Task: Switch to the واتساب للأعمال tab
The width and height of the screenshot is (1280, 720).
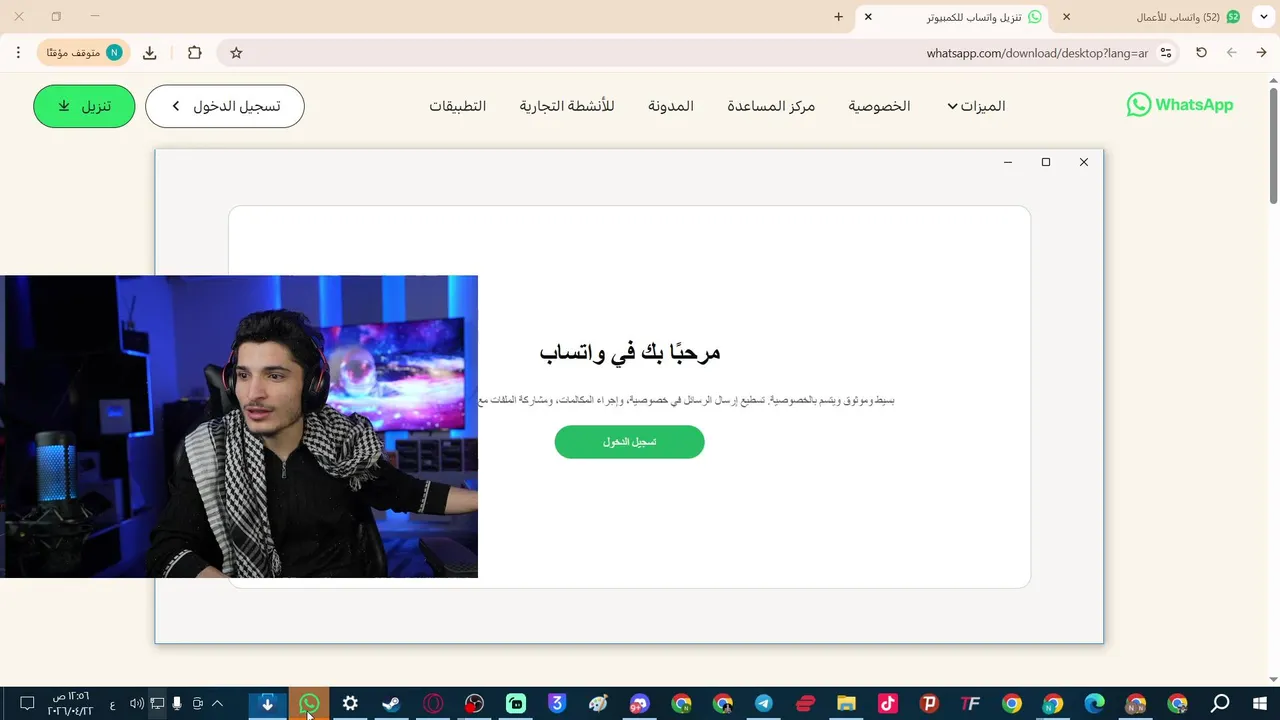Action: coord(1152,17)
